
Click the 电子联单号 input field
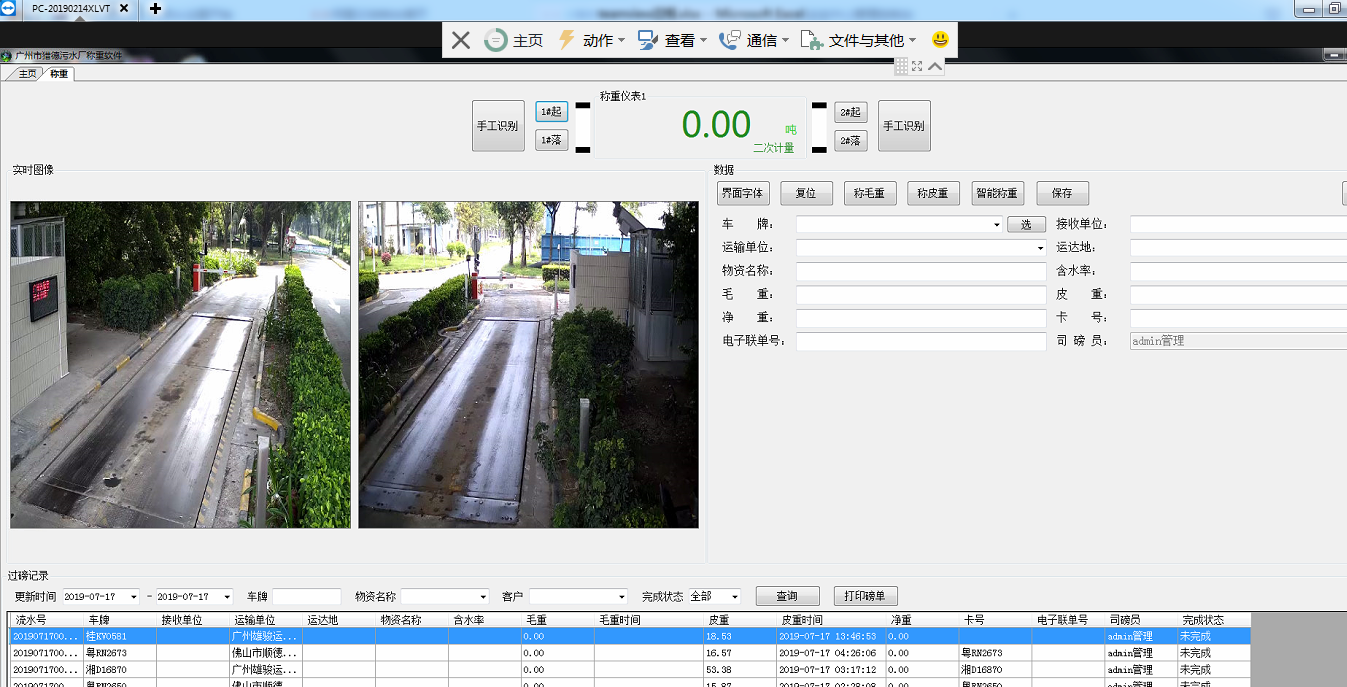tap(921, 341)
